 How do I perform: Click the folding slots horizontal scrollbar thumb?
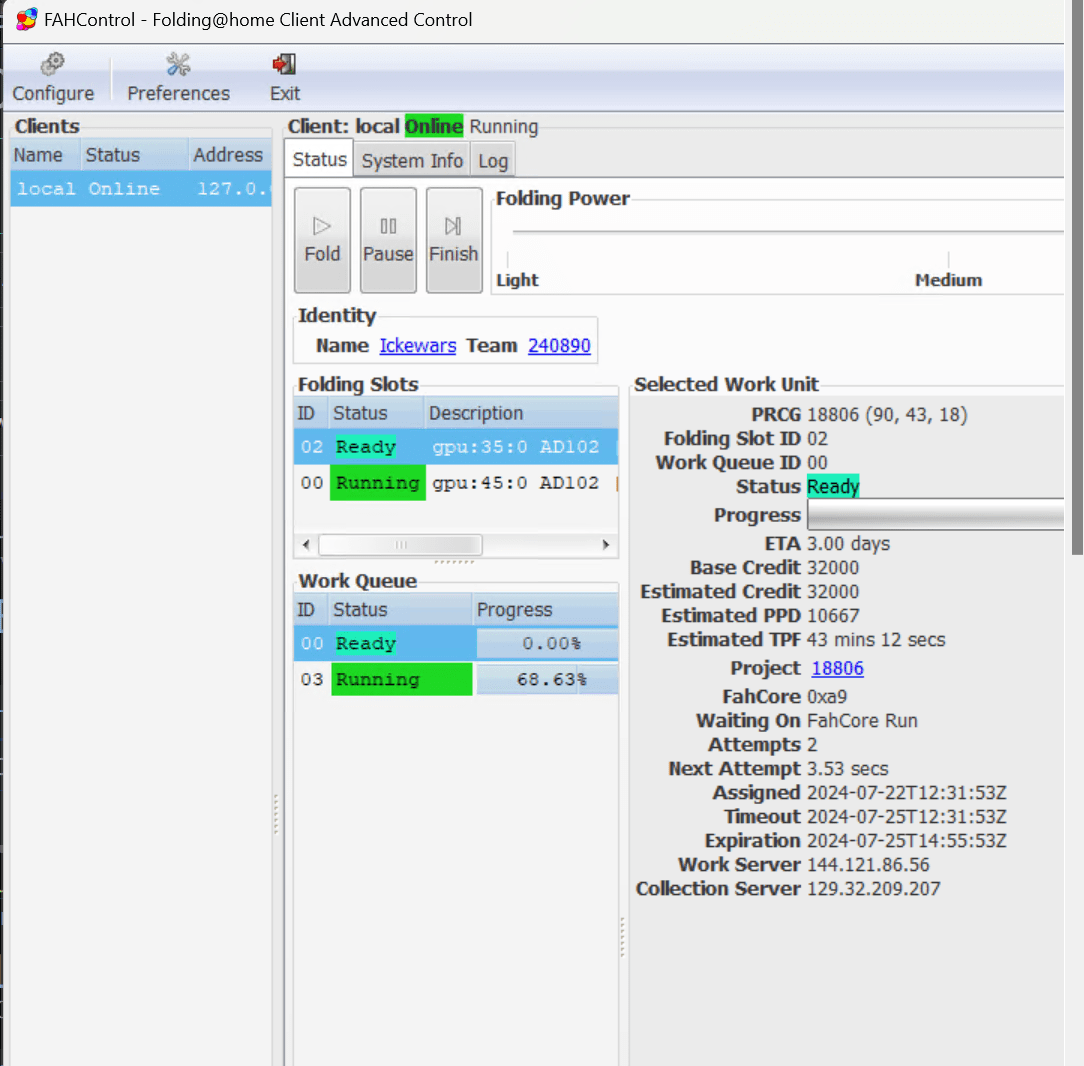click(x=400, y=545)
